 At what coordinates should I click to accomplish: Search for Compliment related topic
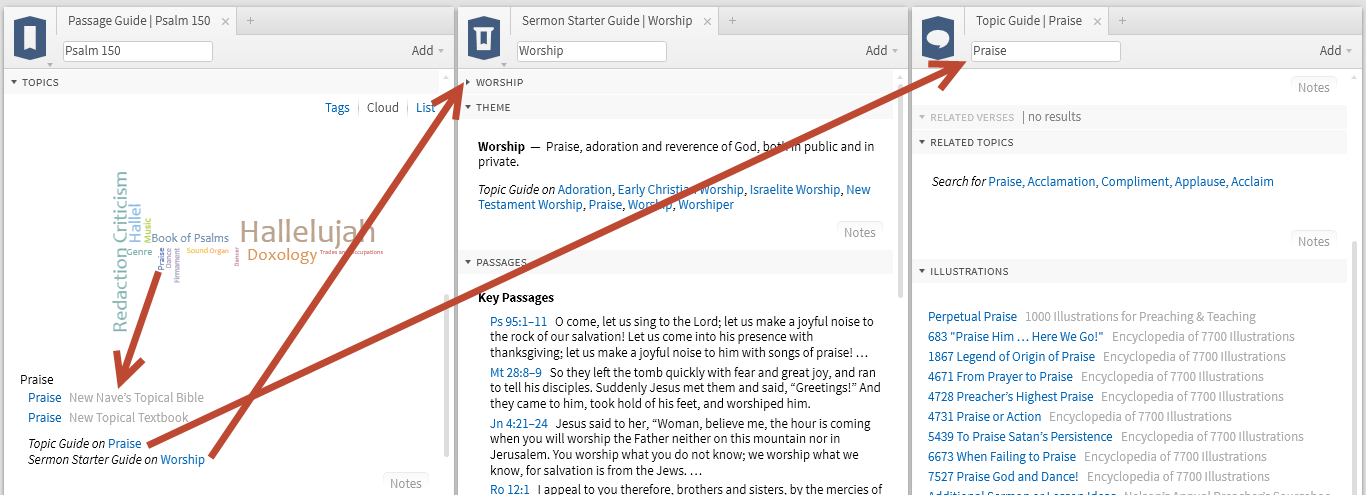(x=1134, y=182)
